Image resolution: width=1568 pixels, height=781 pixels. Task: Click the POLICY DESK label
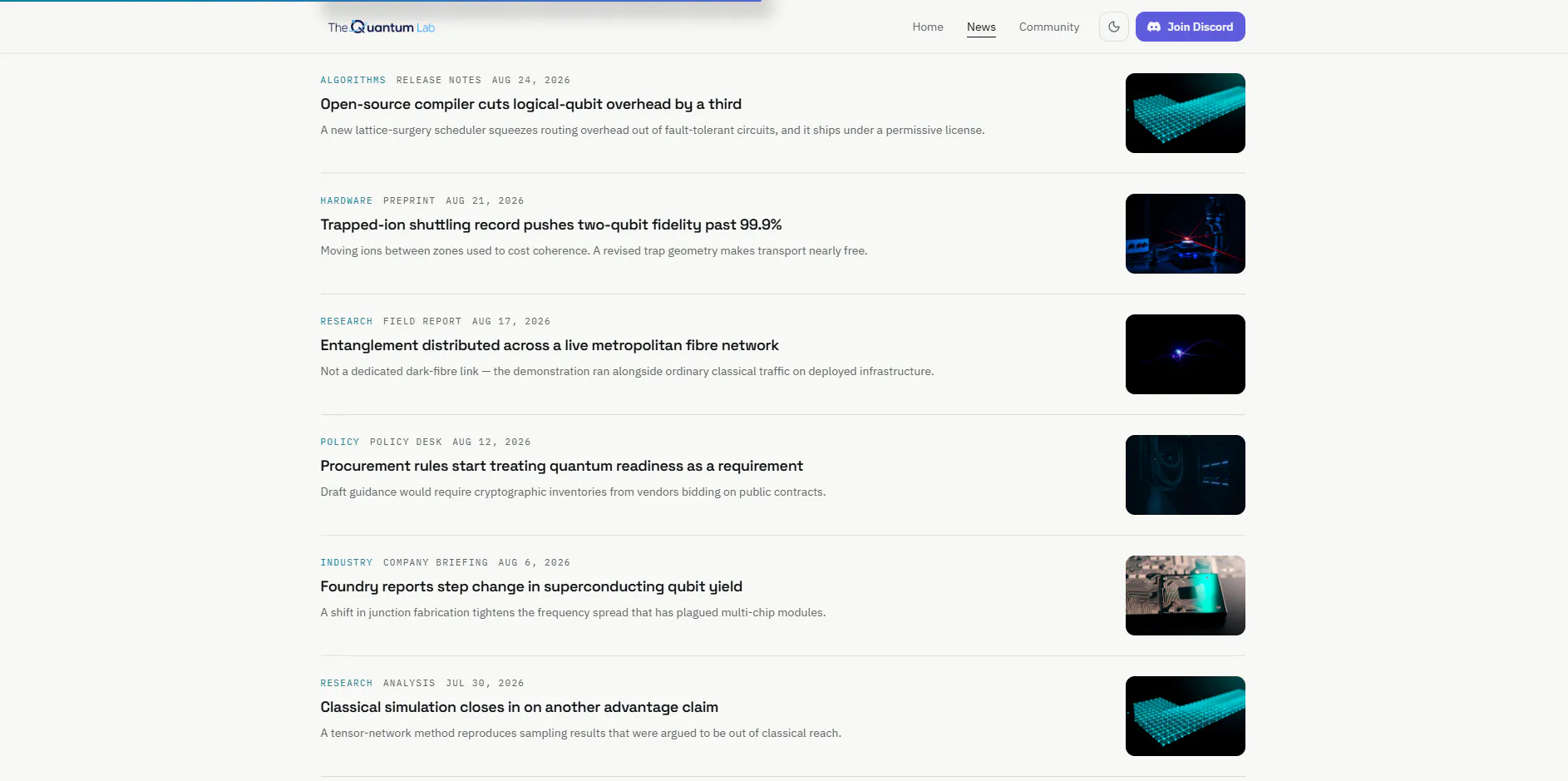pos(406,442)
